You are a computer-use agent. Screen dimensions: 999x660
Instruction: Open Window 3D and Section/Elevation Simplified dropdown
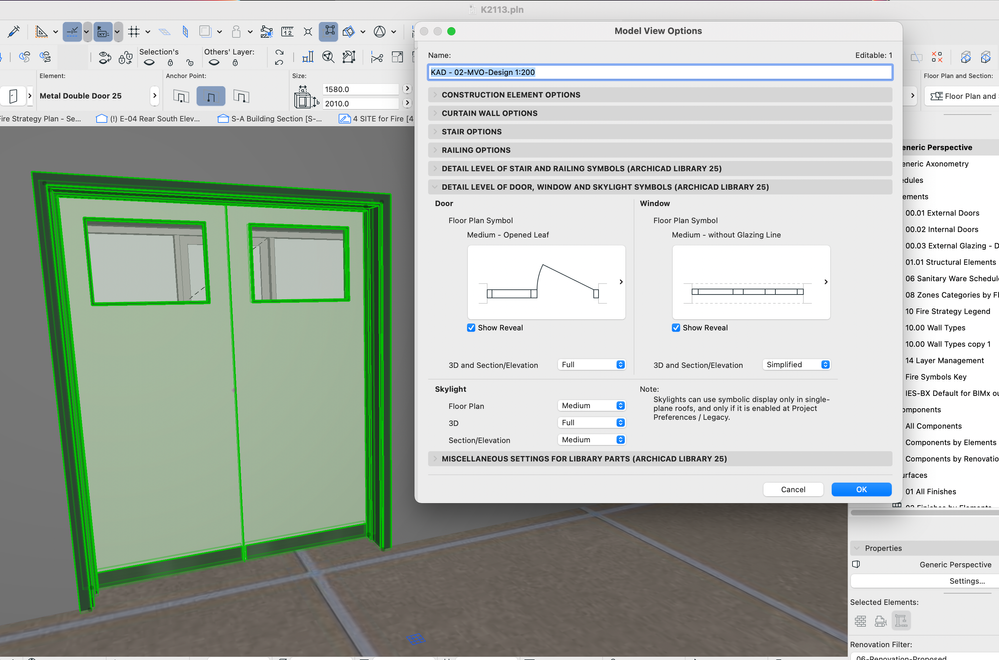(x=796, y=365)
